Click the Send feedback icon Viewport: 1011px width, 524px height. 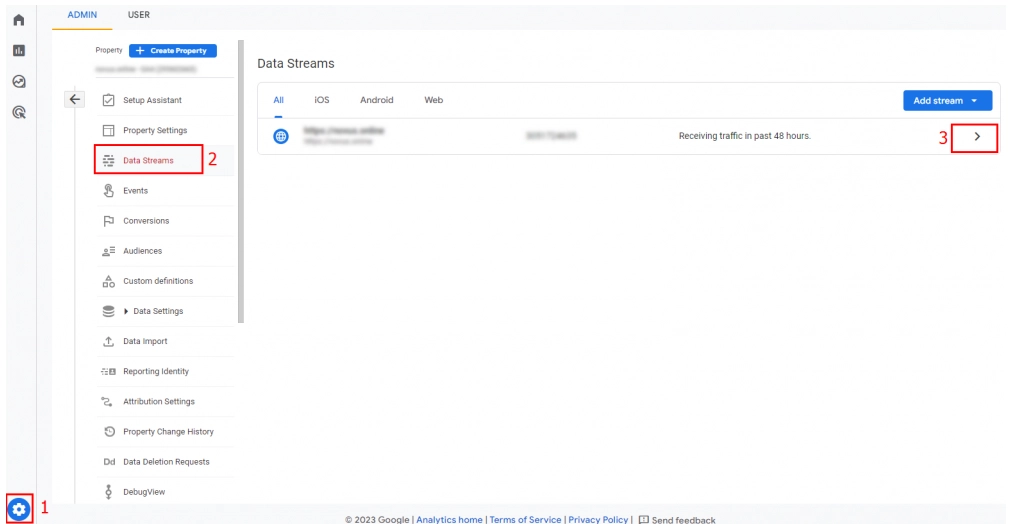coord(643,519)
